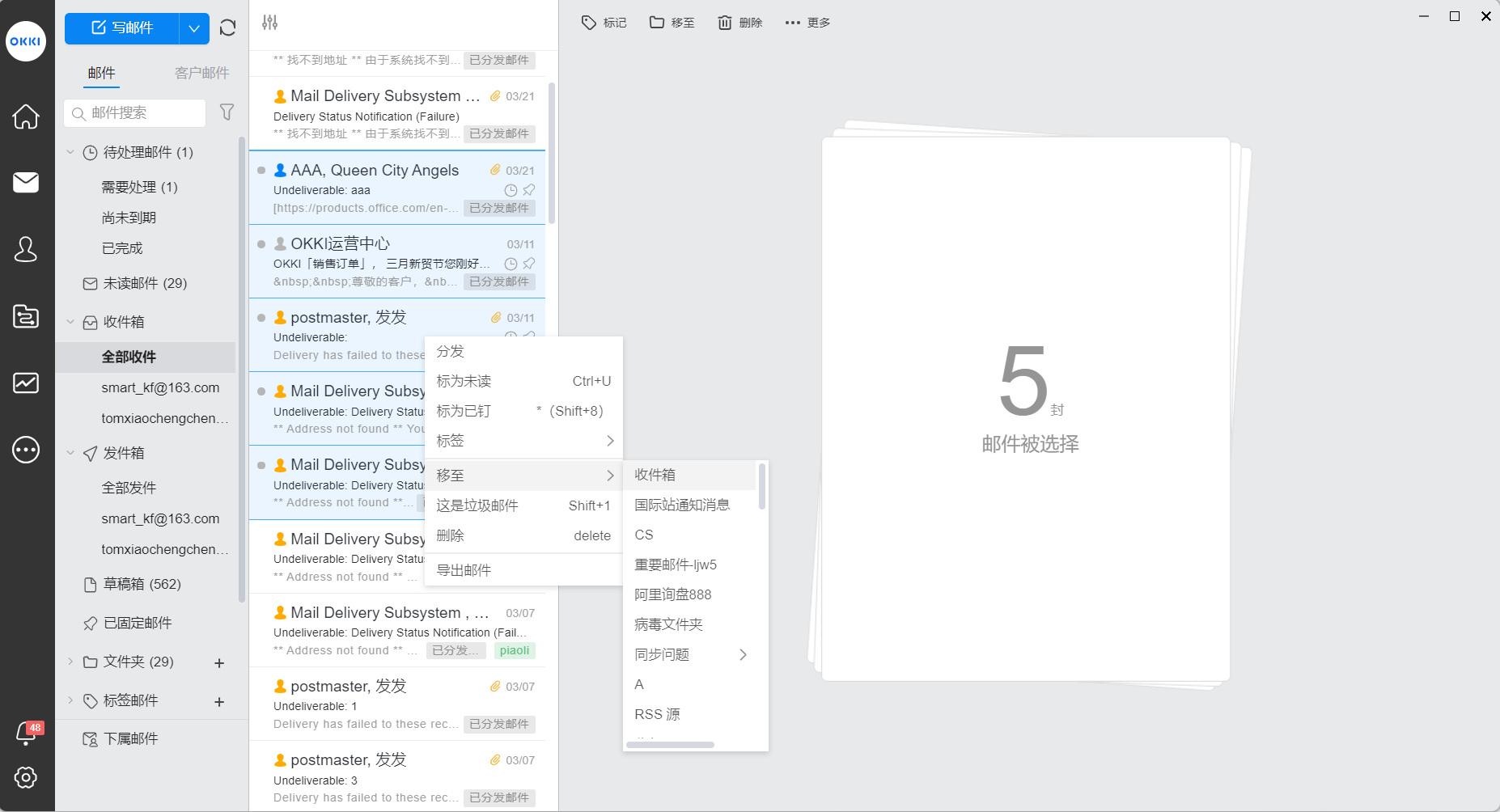Viewport: 1500px width, 812px height.
Task: Move the mails to the RSS 源 folder
Action: coord(689,714)
